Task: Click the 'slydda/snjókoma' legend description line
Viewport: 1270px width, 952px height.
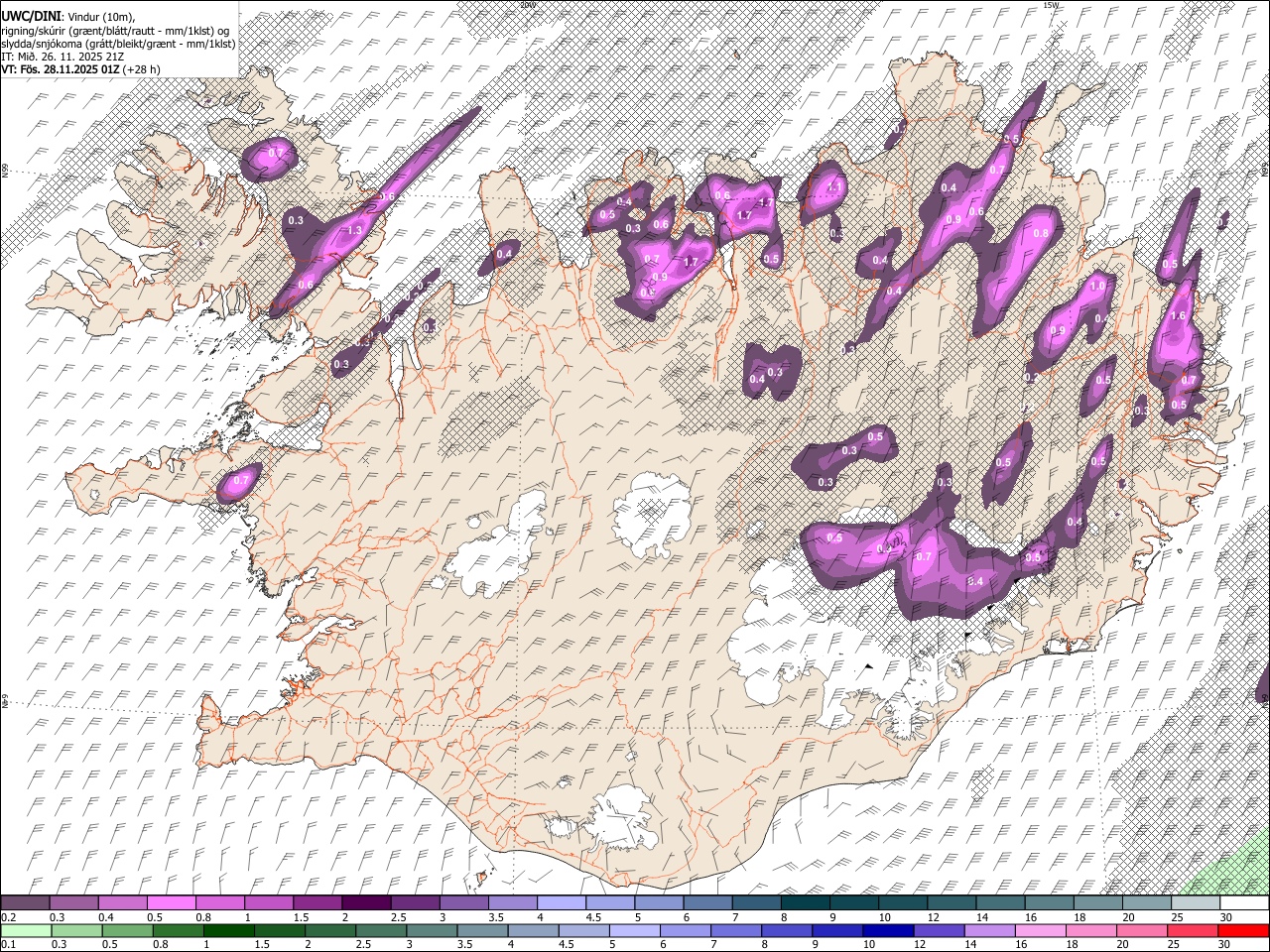Action: point(118,43)
